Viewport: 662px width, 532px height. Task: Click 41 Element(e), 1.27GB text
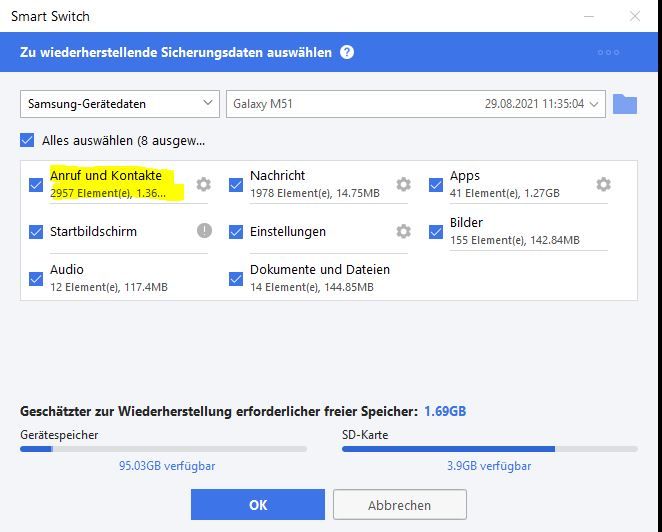[x=505, y=193]
